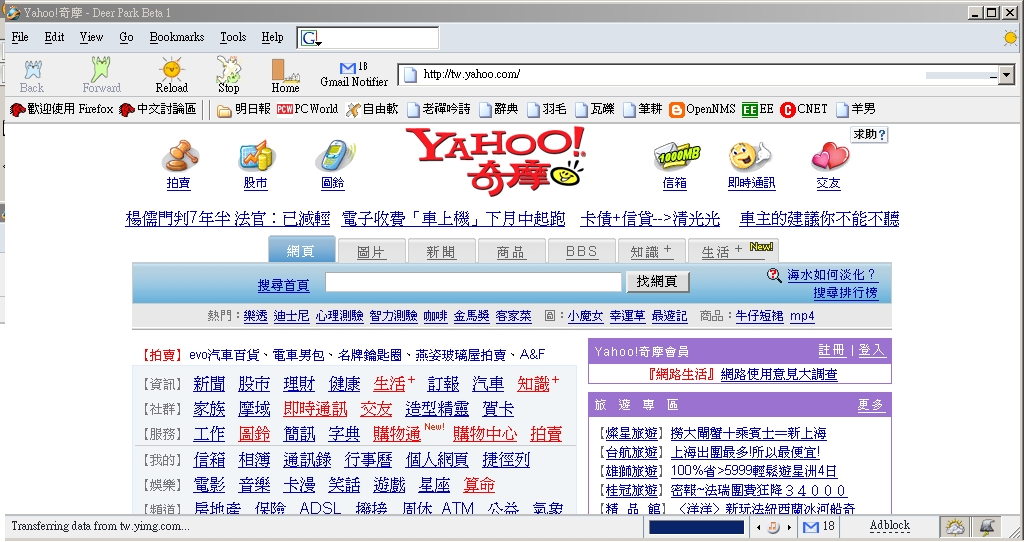
Task: Select the 網頁 search tab
Action: pyautogui.click(x=301, y=251)
